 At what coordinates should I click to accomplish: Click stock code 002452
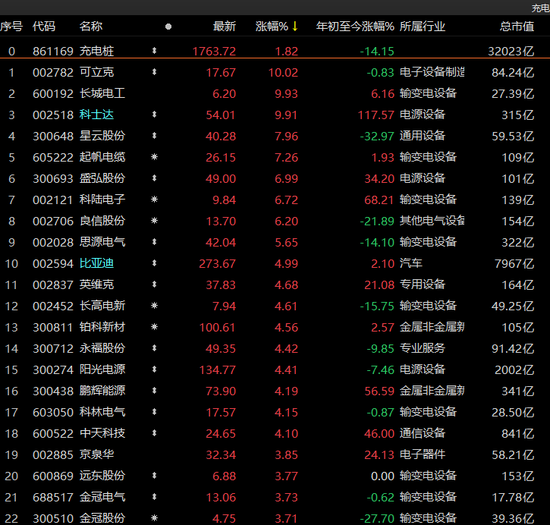53,306
